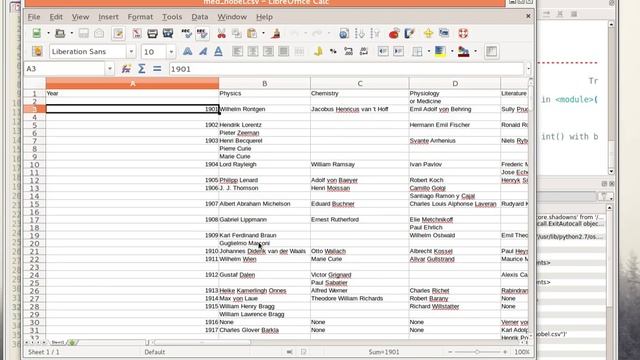Open the Edit menu
Screen dimensions: 640x360
[x=56, y=17]
